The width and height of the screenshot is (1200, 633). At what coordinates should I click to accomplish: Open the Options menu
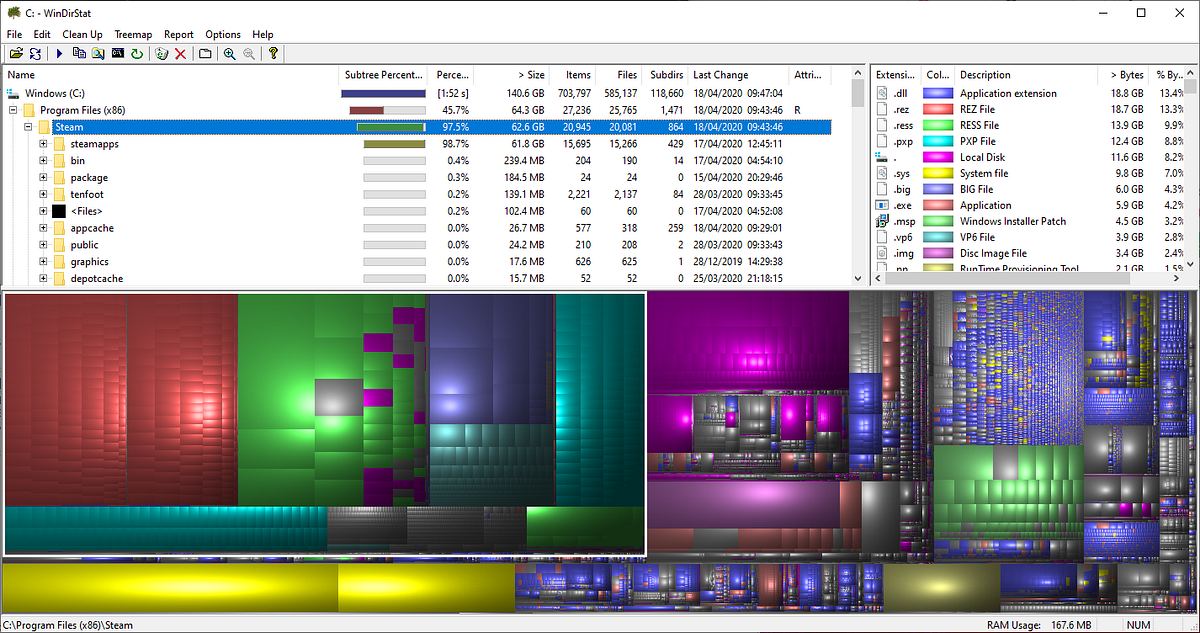click(x=222, y=34)
